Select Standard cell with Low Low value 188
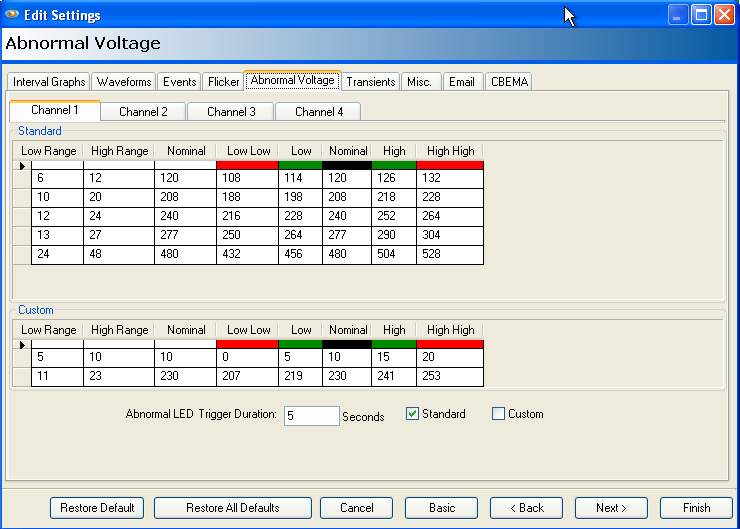The height and width of the screenshot is (529, 740). pos(247,198)
